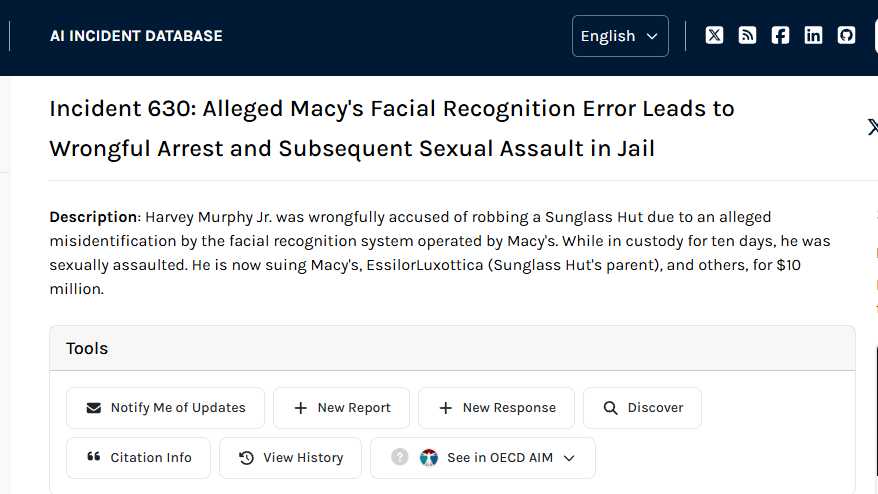Go to AI Incident Database home
Screen dimensions: 878x494
tap(136, 36)
